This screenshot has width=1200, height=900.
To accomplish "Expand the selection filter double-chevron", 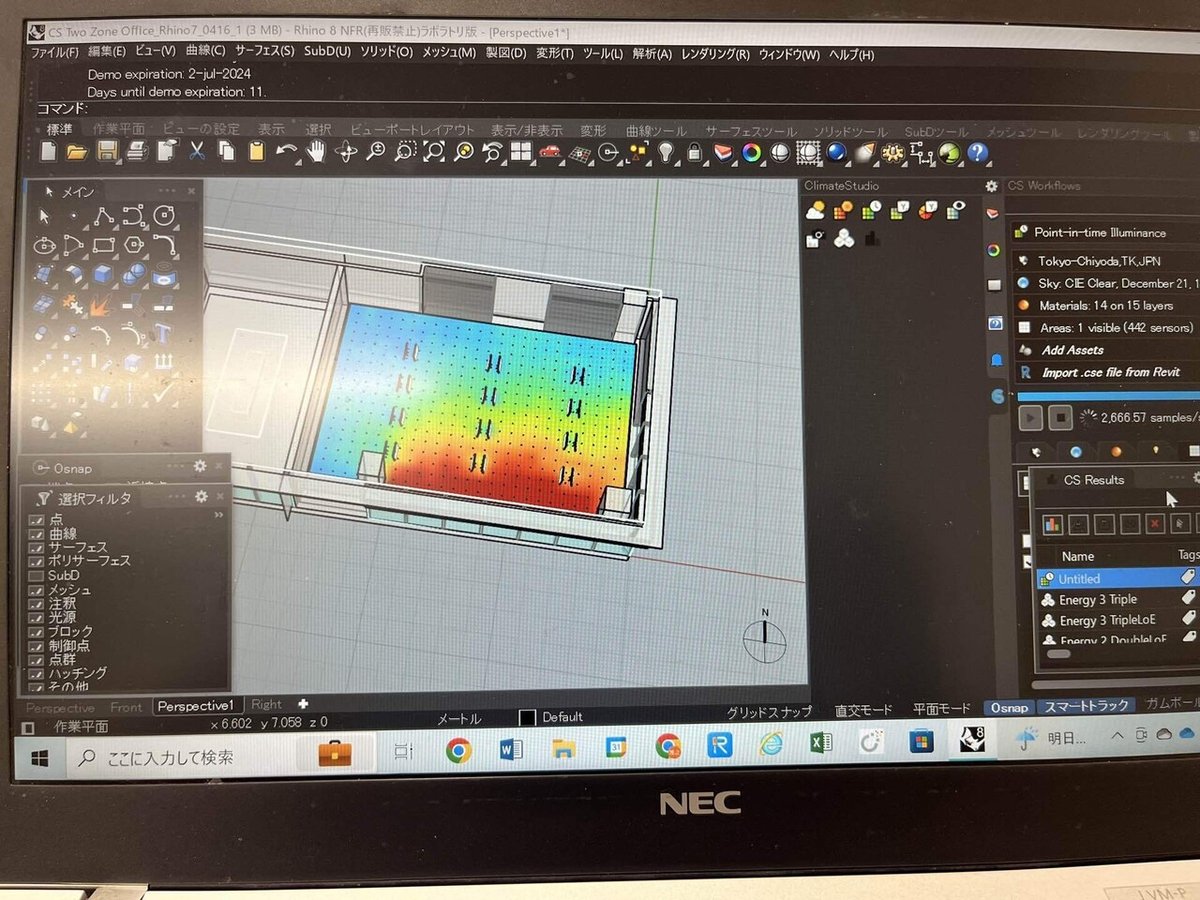I will coord(219,515).
